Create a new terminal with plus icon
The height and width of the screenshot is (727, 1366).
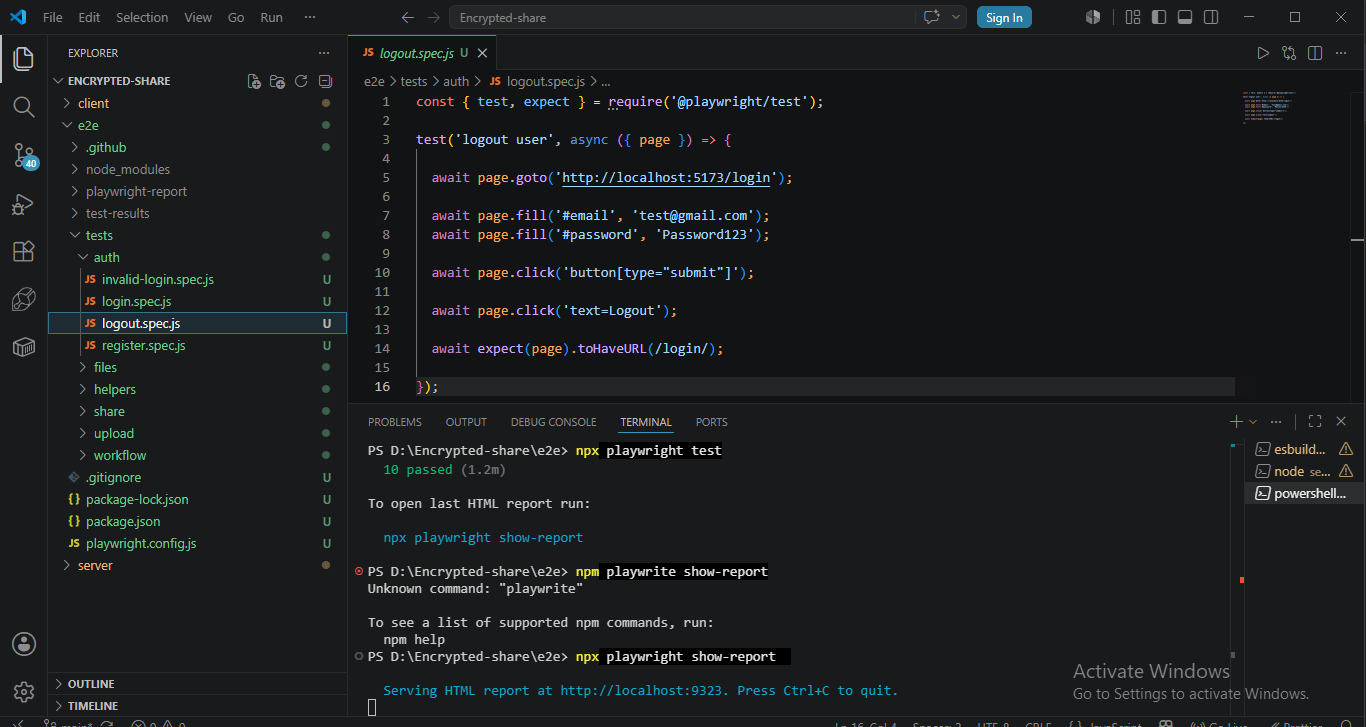(x=1237, y=422)
